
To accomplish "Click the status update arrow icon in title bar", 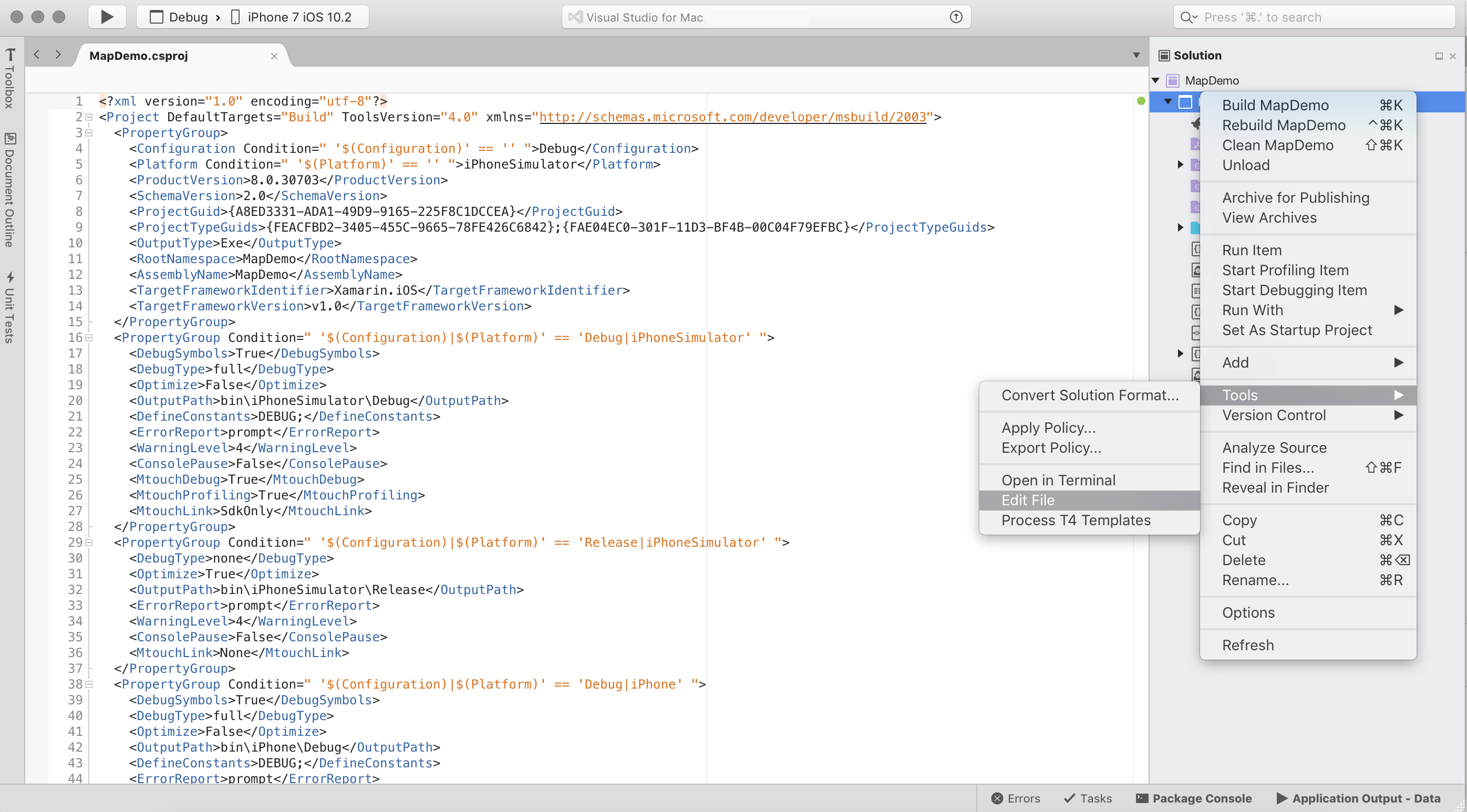I will (x=956, y=17).
